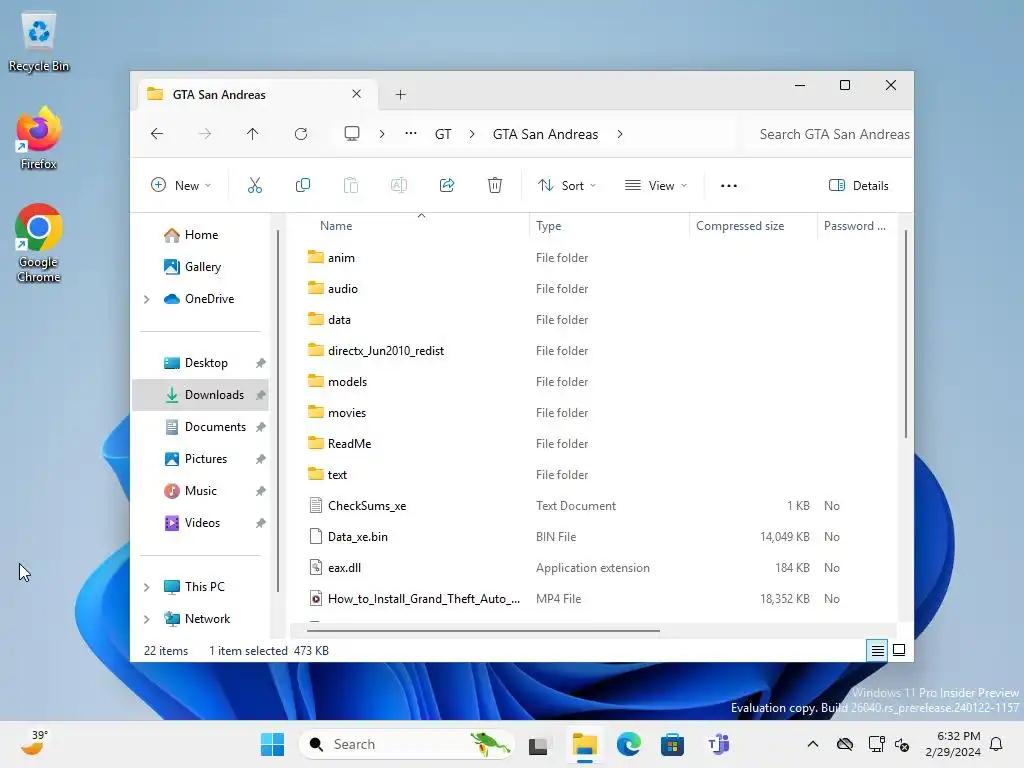Open the Recycle Bin desktop icon
1024x768 pixels.
(x=39, y=42)
